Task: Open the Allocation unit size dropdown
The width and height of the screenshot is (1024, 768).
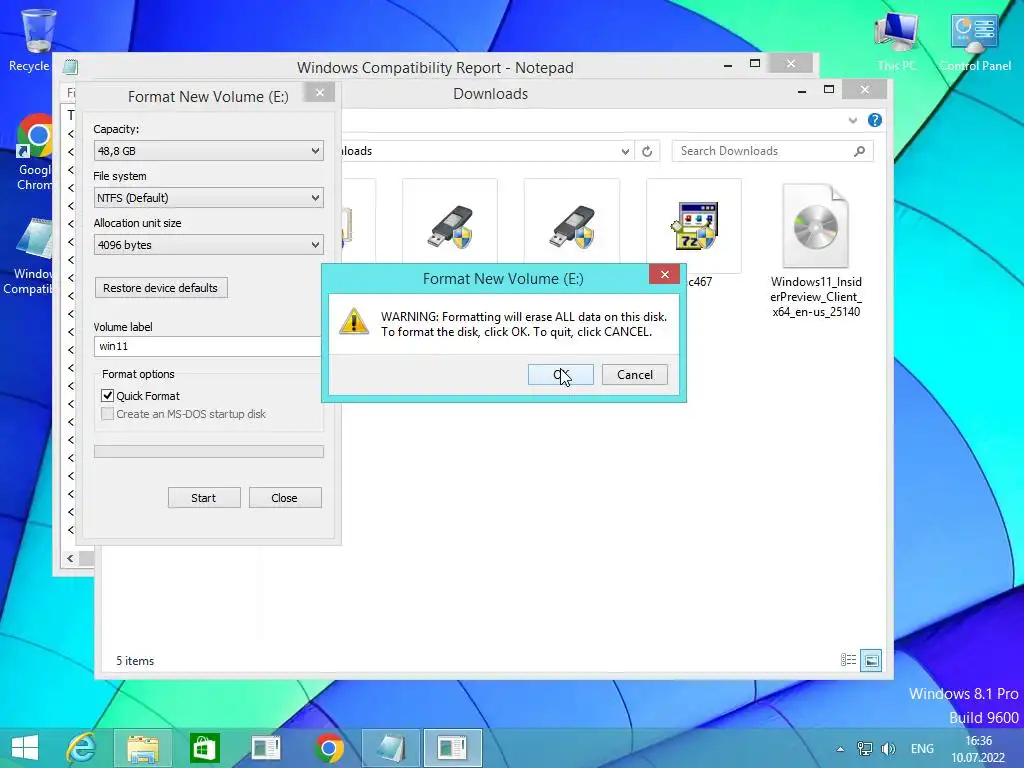Action: [208, 245]
